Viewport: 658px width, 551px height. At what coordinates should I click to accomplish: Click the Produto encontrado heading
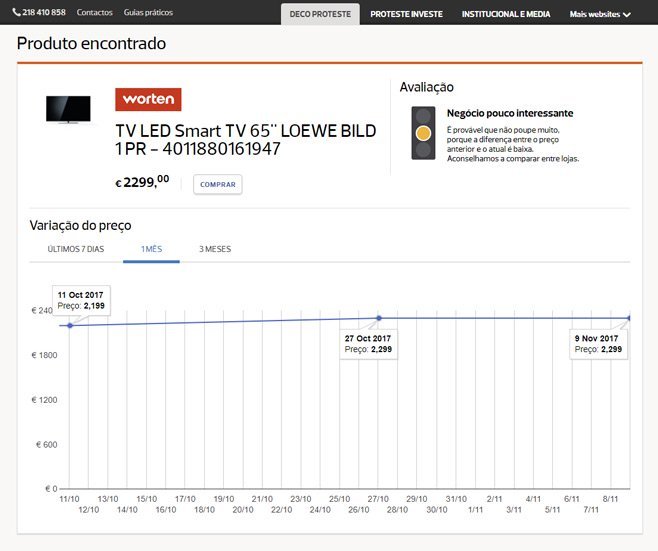[x=91, y=43]
